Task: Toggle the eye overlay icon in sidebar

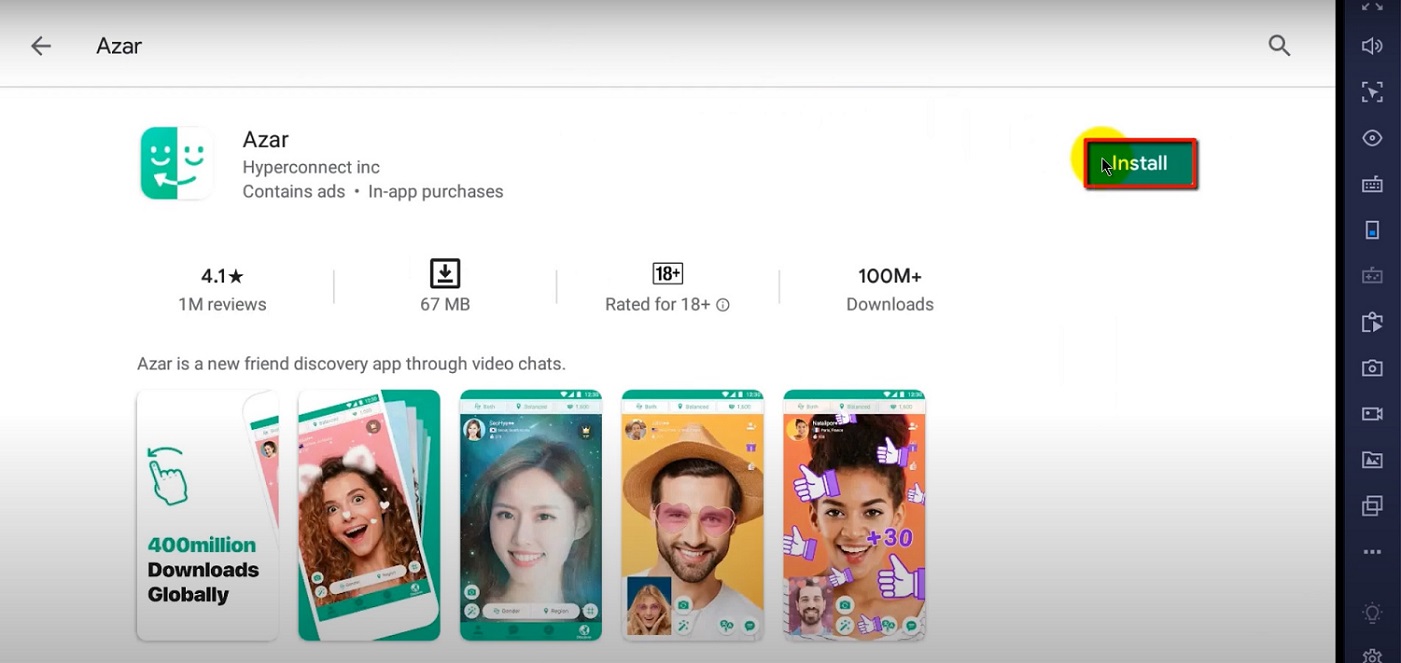Action: tap(1372, 138)
